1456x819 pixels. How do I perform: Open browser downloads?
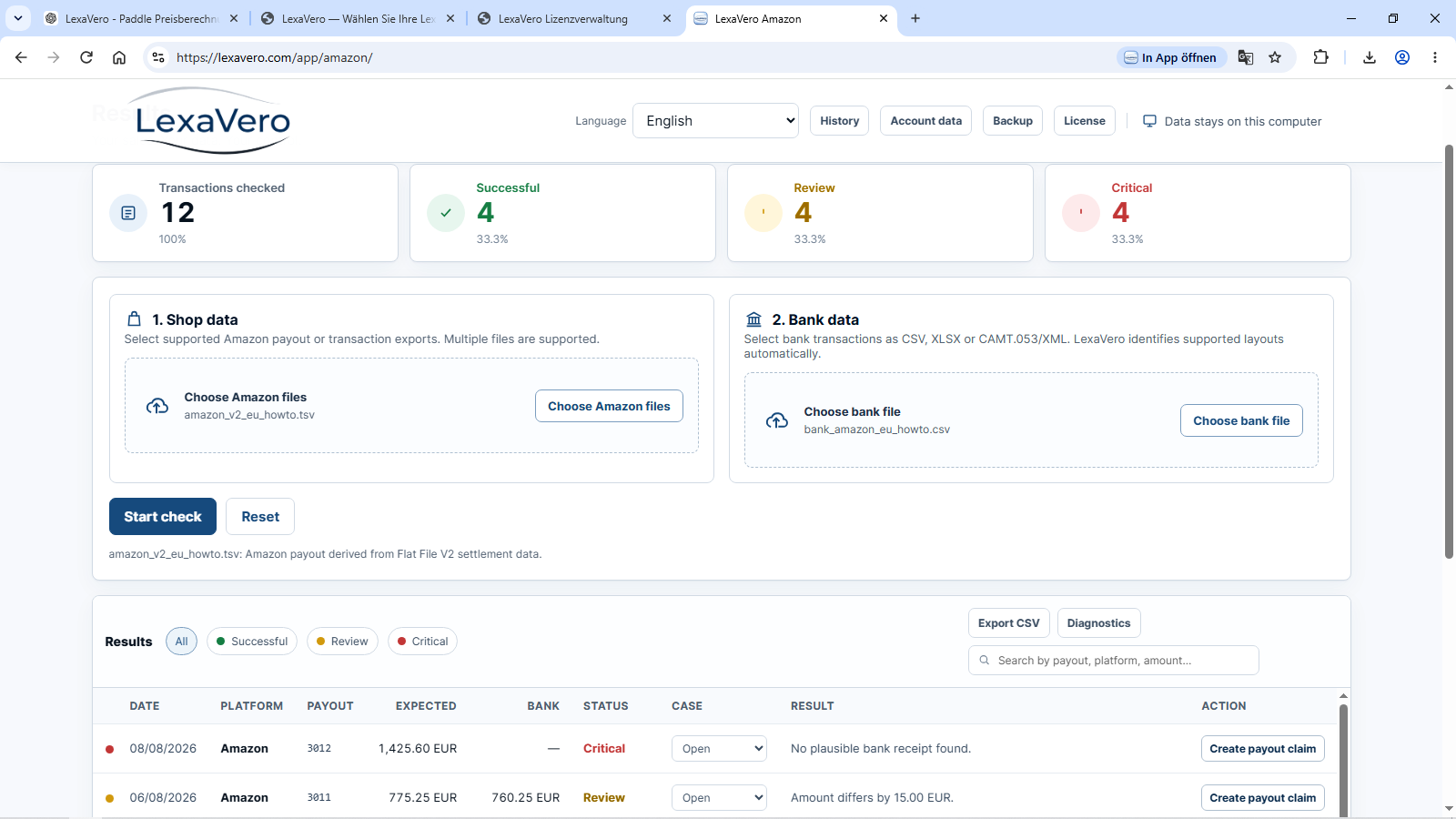pos(1370,57)
